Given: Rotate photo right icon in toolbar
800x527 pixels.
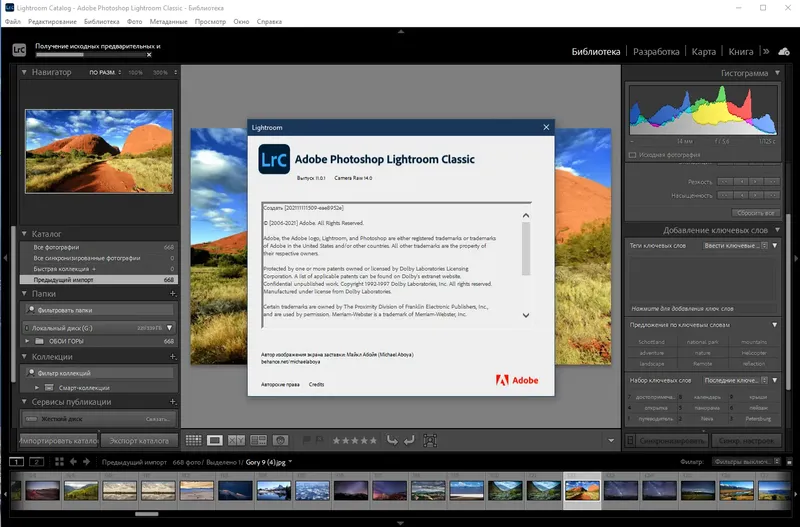Looking at the screenshot, I should pyautogui.click(x=409, y=440).
